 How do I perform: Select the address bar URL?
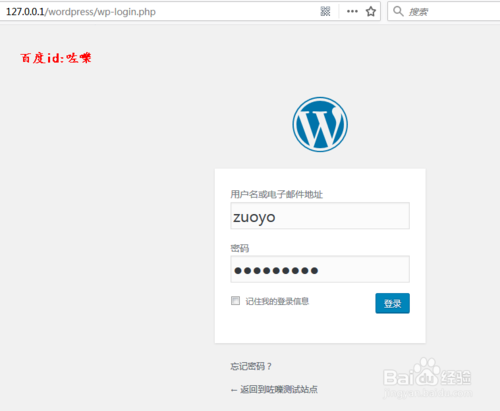[81, 12]
